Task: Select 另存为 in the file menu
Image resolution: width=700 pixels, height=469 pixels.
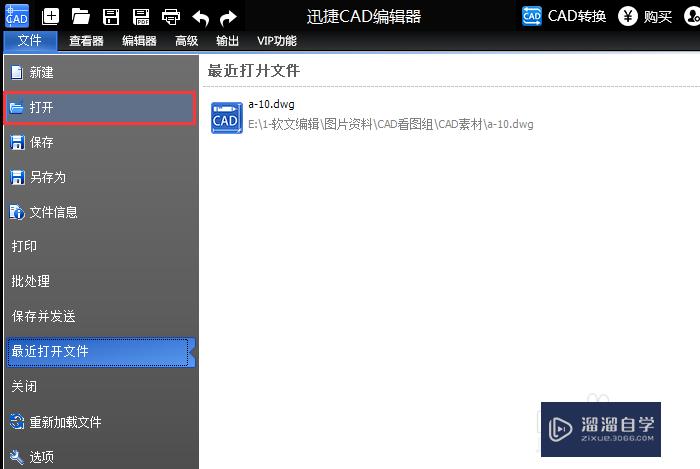Action: [x=101, y=177]
